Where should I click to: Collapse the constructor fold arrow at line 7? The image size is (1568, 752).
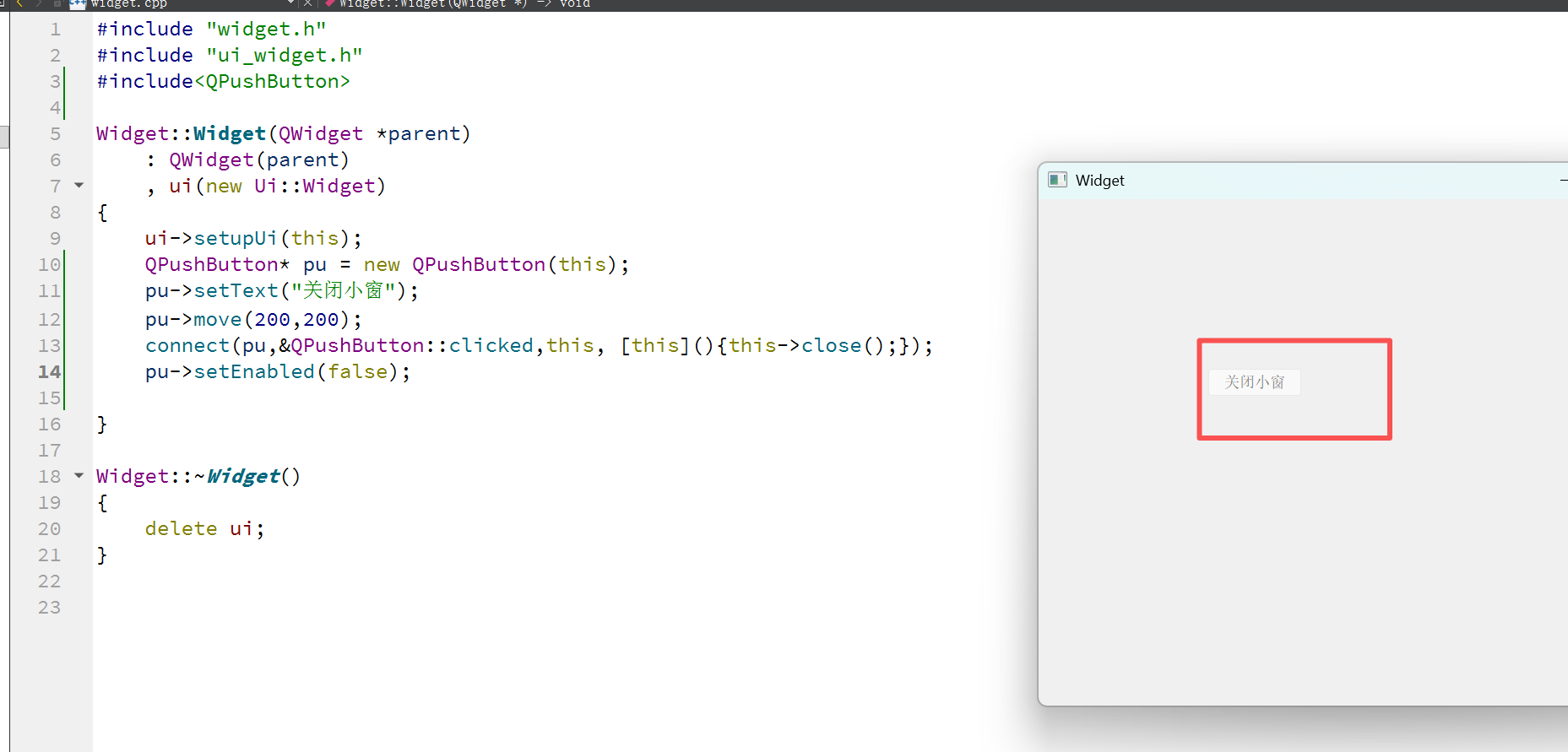coord(79,185)
